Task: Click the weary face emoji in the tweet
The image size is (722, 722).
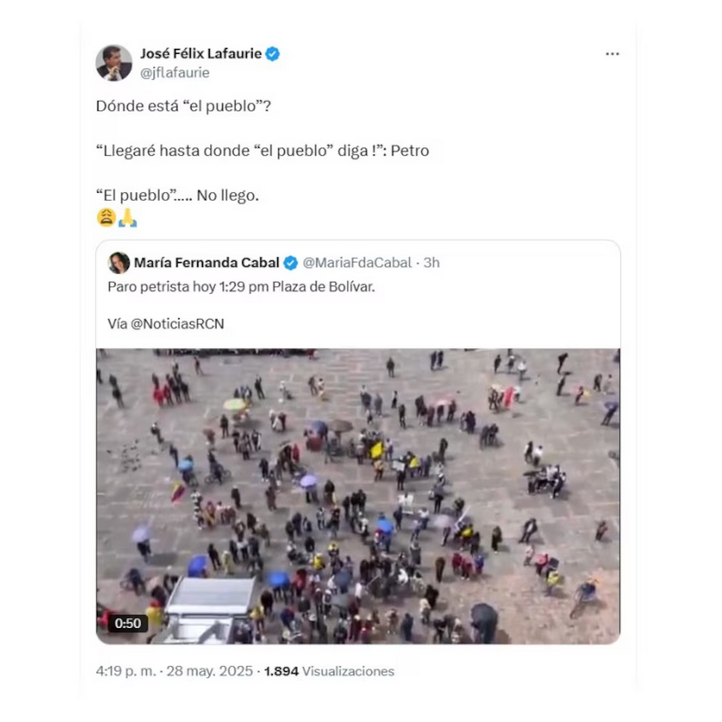Action: (x=106, y=218)
